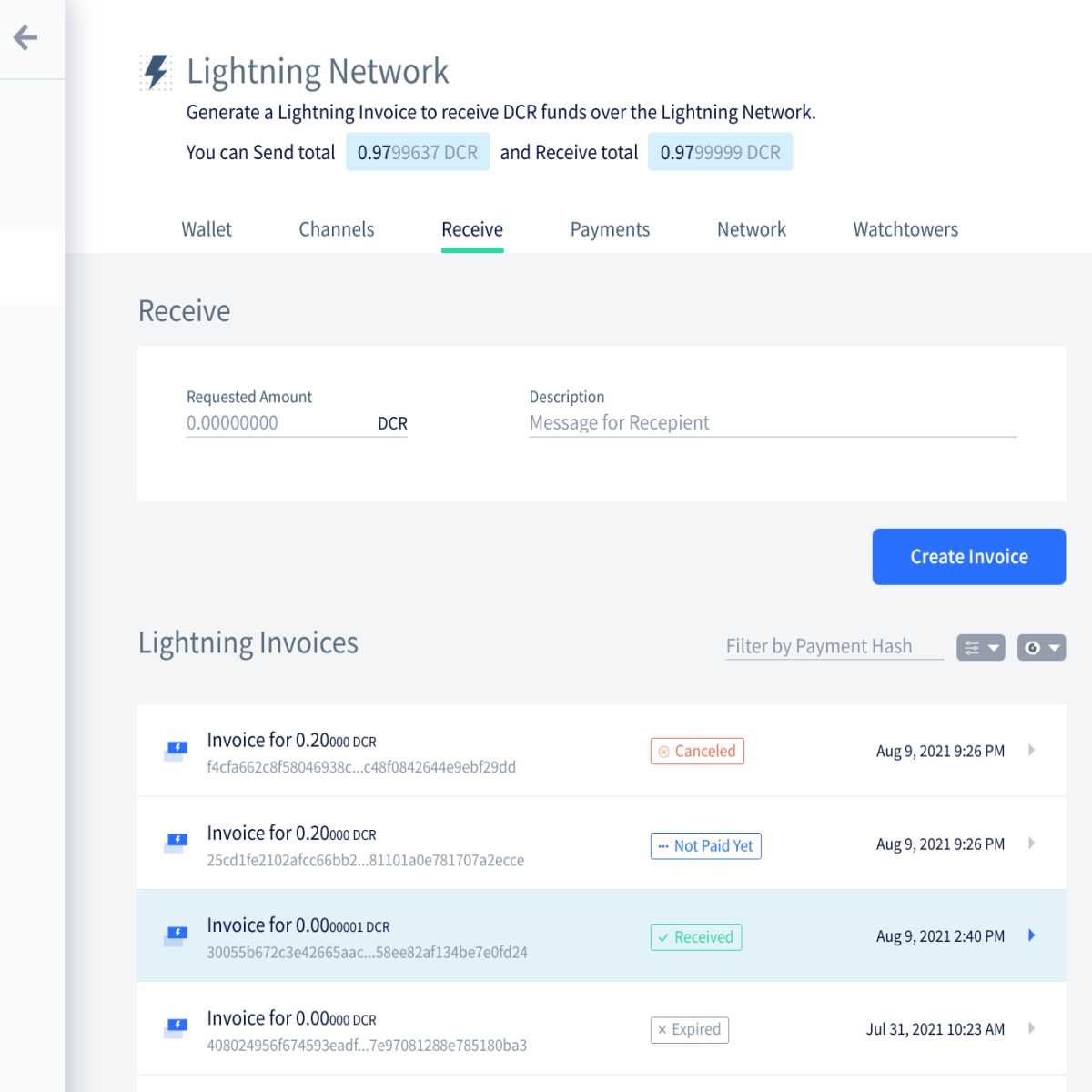Click the back arrow icon
Viewport: 1092px width, 1092px height.
[x=25, y=37]
